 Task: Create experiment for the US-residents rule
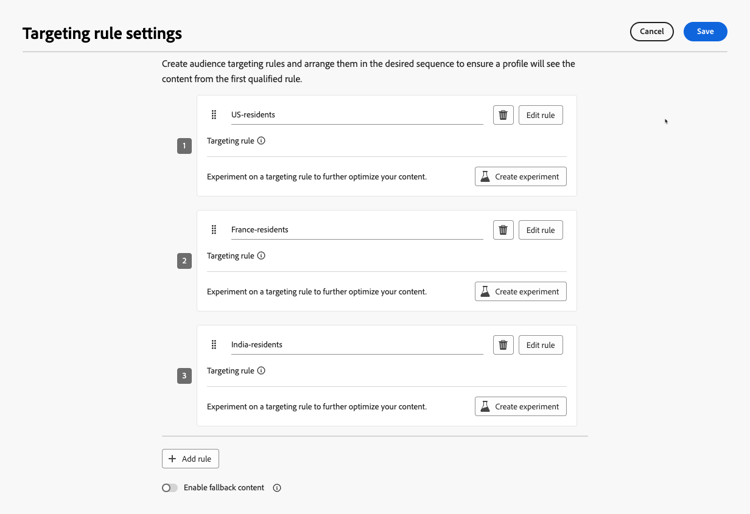click(520, 177)
